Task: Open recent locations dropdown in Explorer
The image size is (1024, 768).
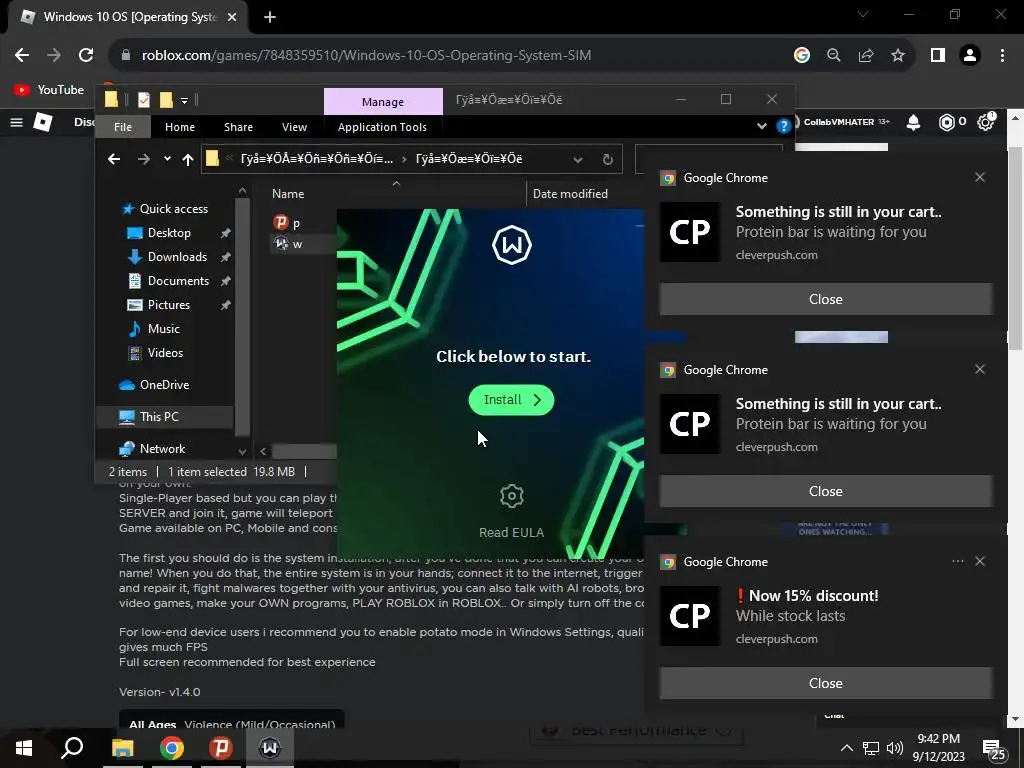Action: 167,159
